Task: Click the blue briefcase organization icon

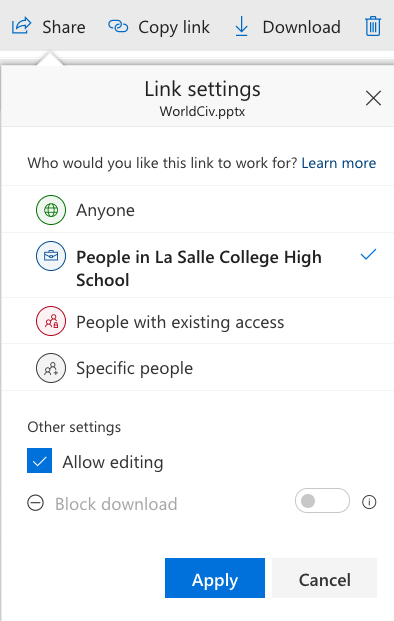Action: pos(51,256)
